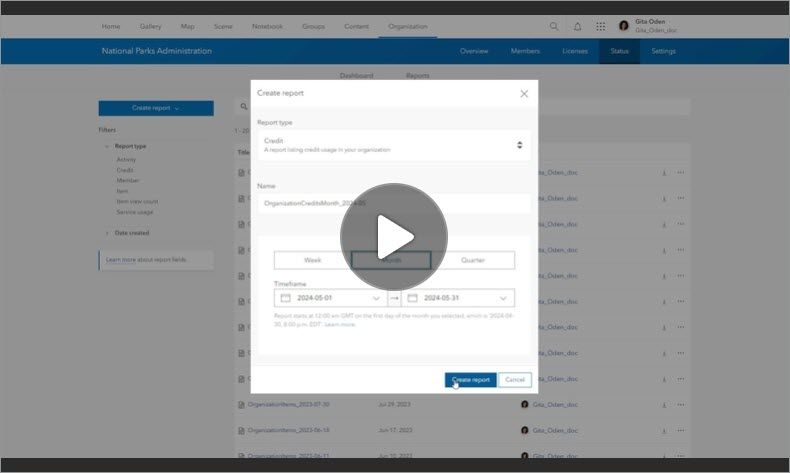The image size is (790, 473).
Task: Select the Week time period option
Action: [x=312, y=260]
